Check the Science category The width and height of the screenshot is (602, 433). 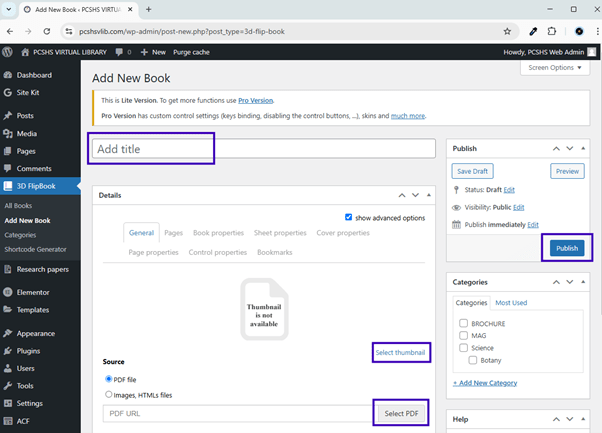463,347
